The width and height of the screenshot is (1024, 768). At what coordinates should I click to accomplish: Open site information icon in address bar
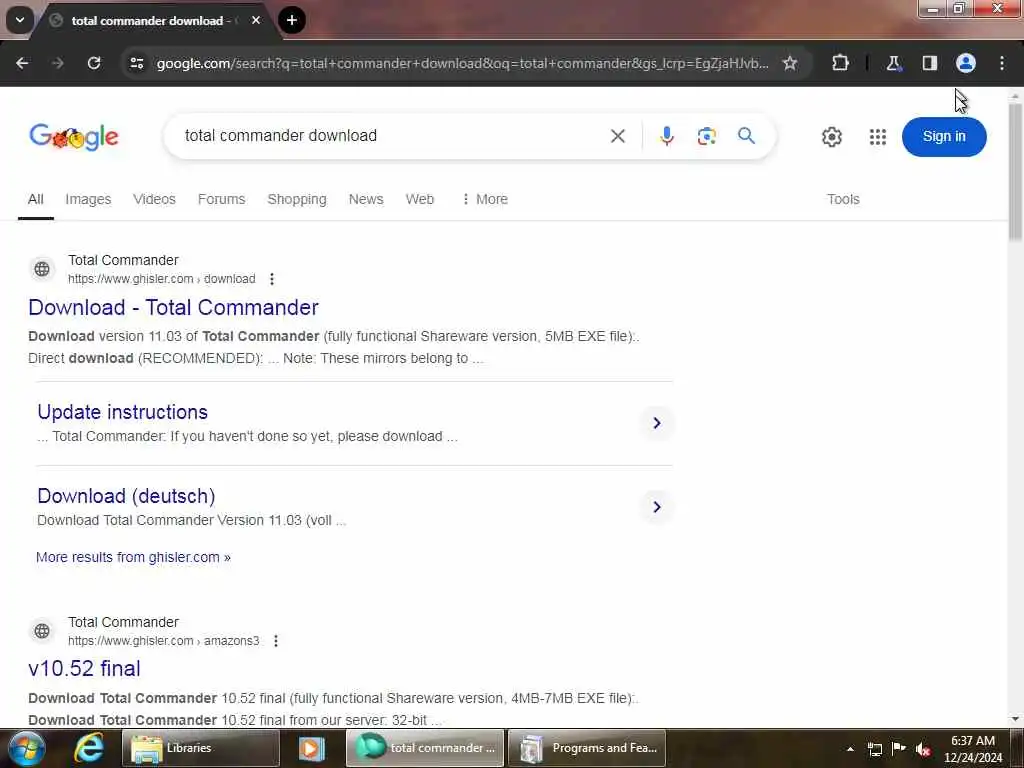point(136,63)
